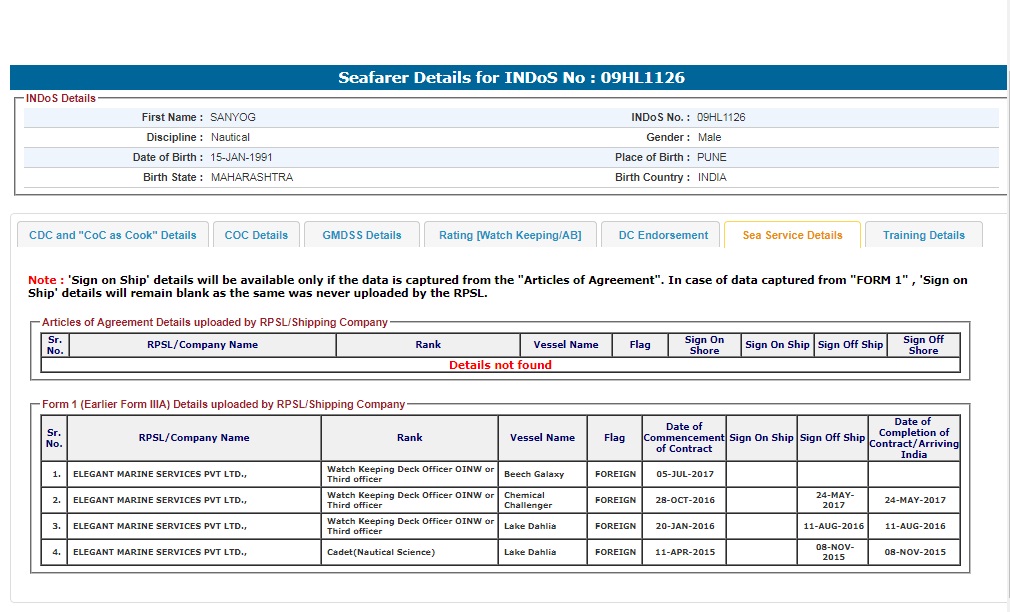Click the "Details not found" message row

coord(500,365)
